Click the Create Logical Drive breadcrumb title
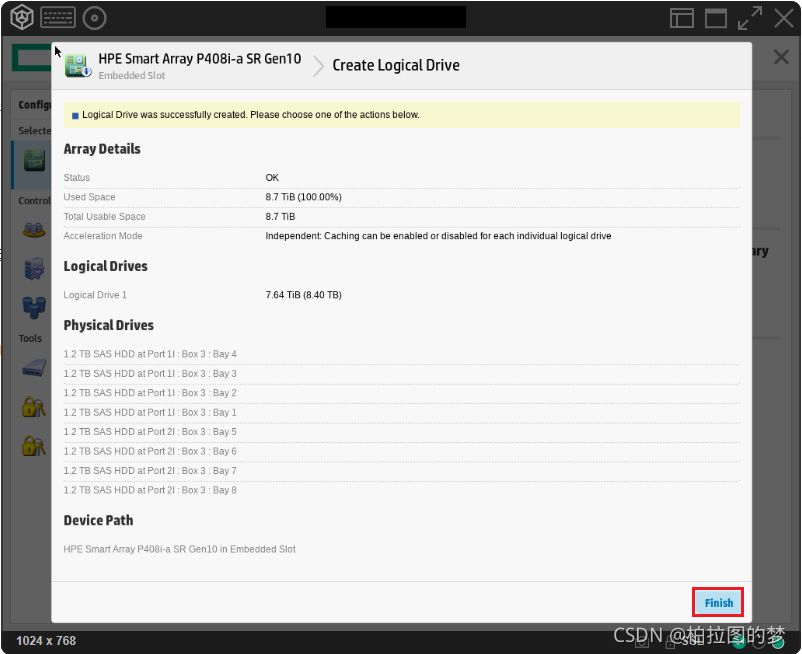Viewport: 802px width, 654px height. pyautogui.click(x=396, y=65)
